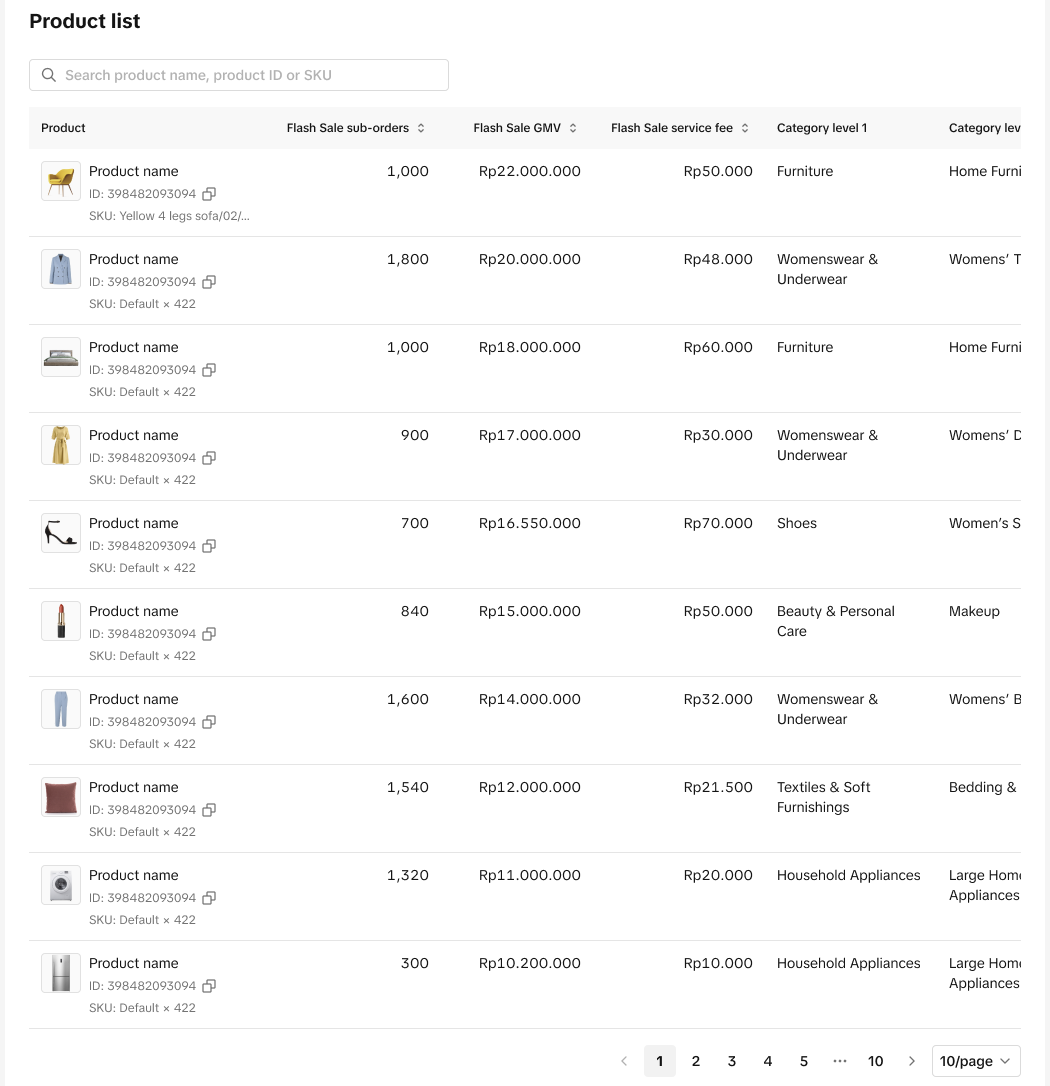Open the yellow dress thumbnail

[61, 445]
